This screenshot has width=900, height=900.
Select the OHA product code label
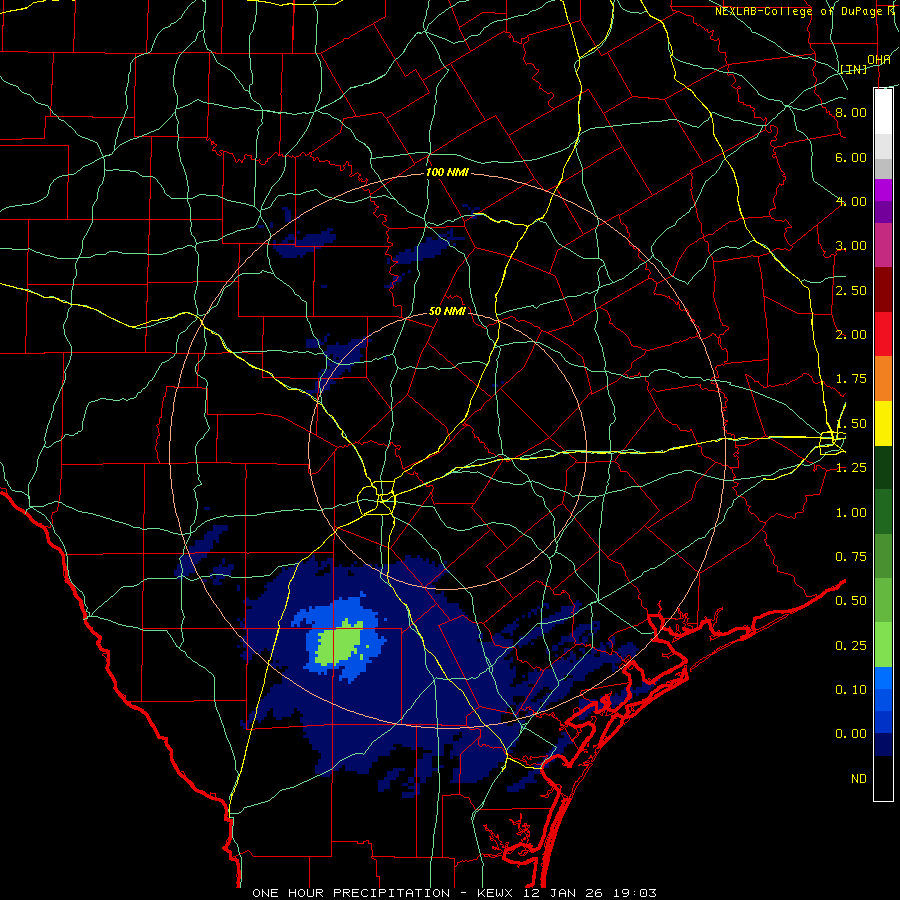pos(879,60)
